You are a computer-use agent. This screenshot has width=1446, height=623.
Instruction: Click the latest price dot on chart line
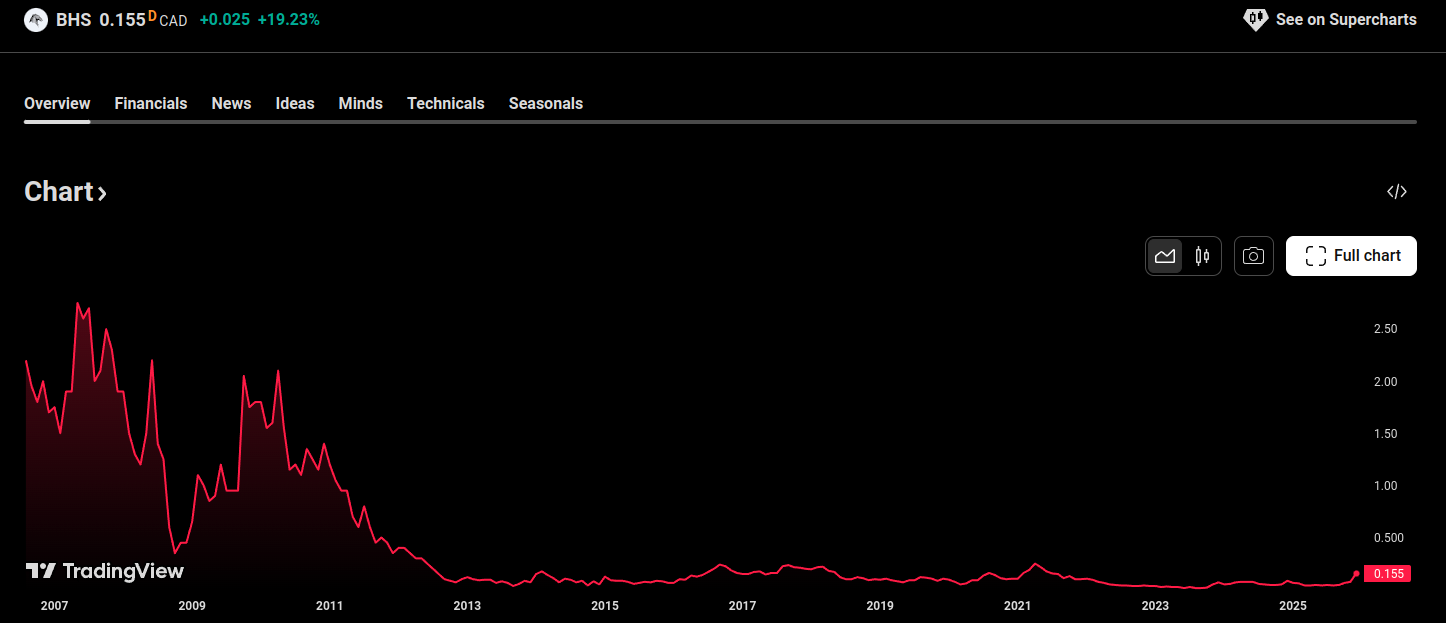point(1356,574)
